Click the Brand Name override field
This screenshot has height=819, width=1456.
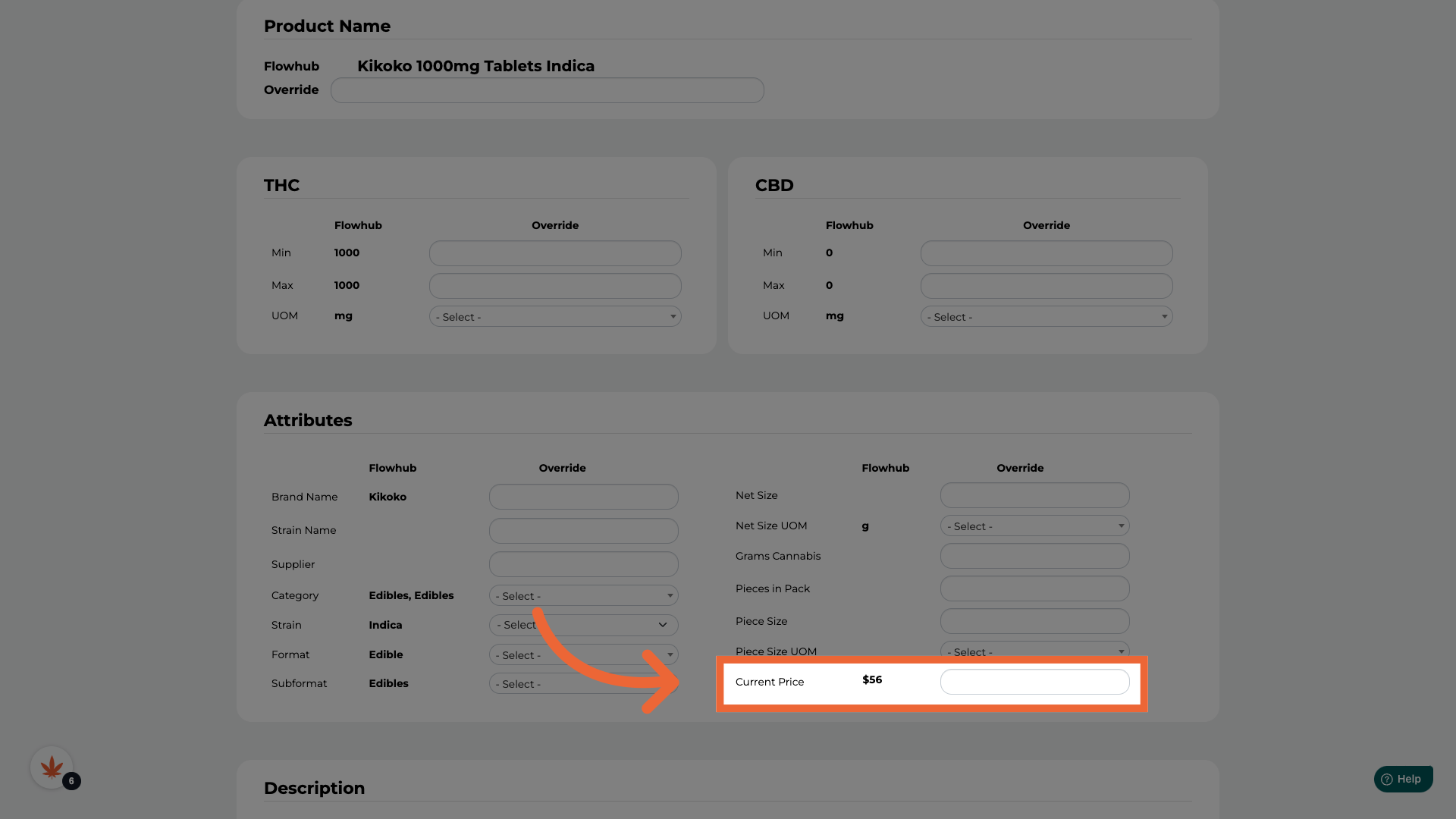[583, 497]
